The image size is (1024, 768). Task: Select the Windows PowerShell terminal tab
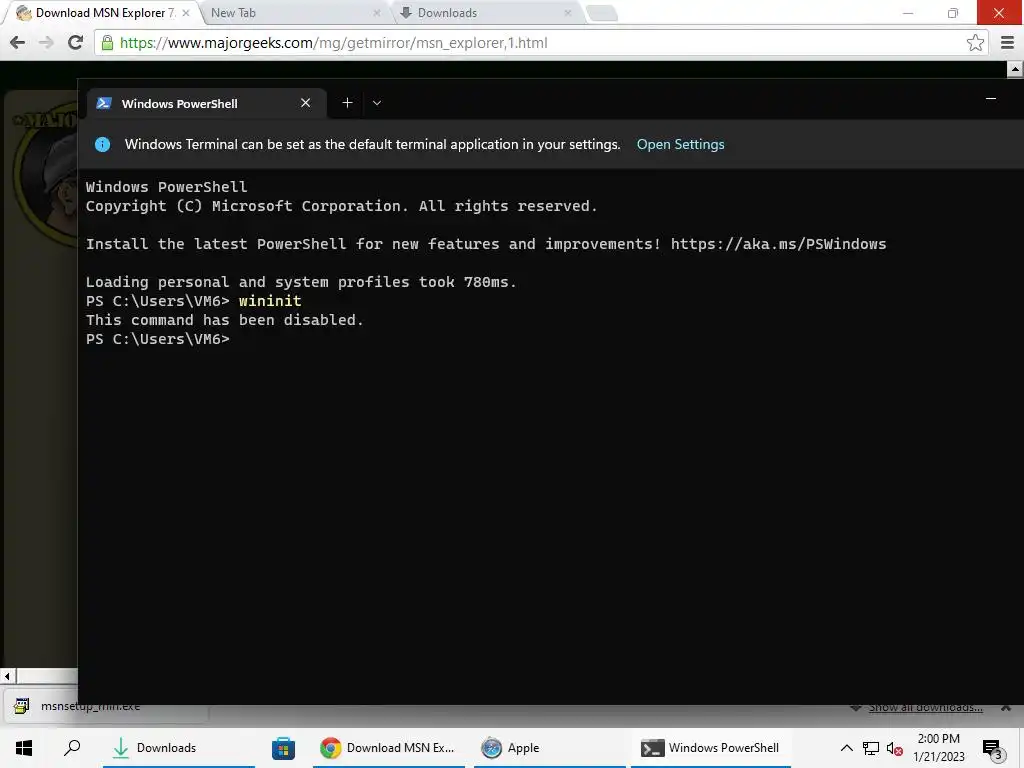pos(206,103)
